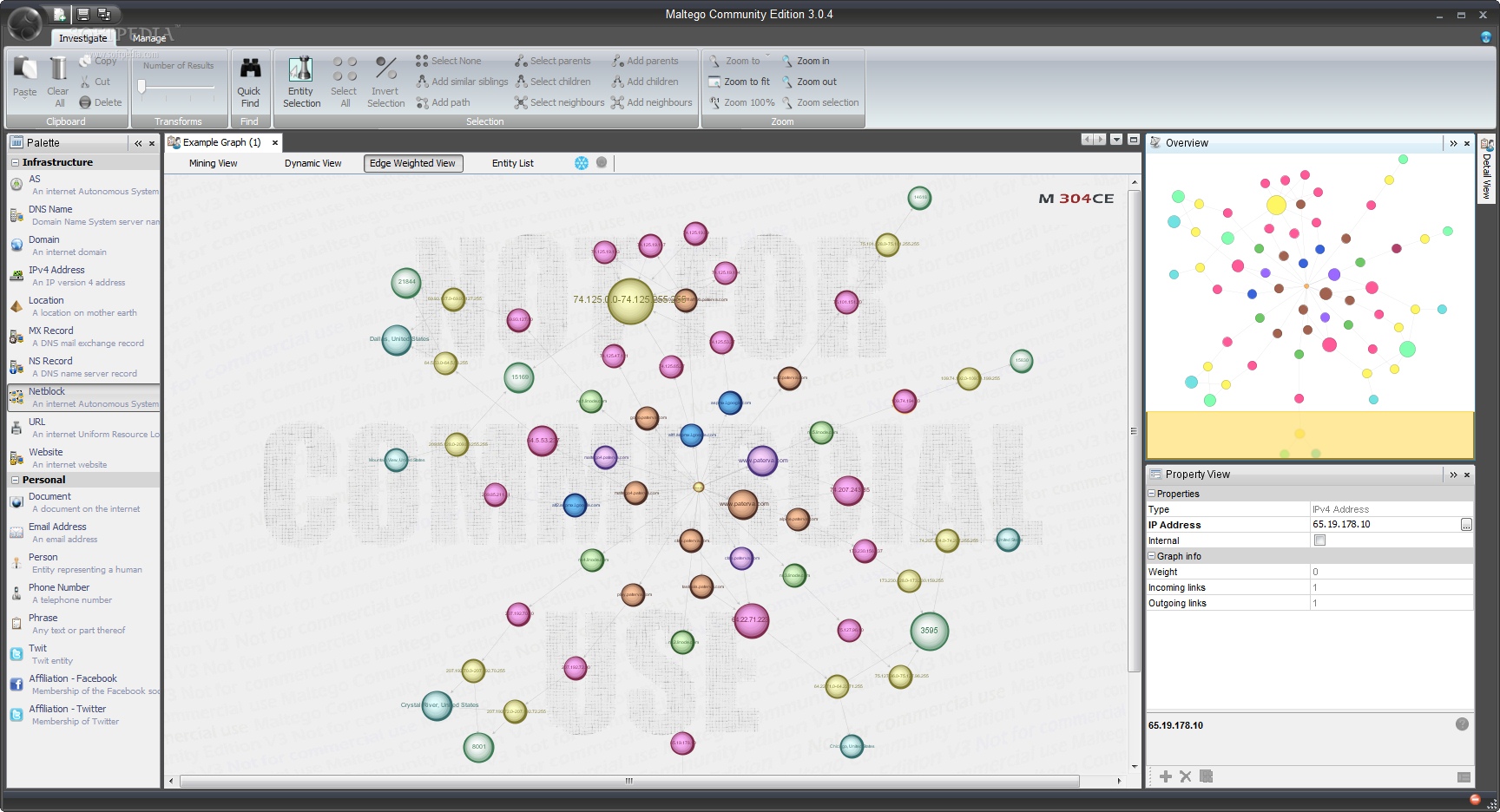Switch to the Investigate ribbon tab
This screenshot has width=1500, height=812.
(83, 38)
